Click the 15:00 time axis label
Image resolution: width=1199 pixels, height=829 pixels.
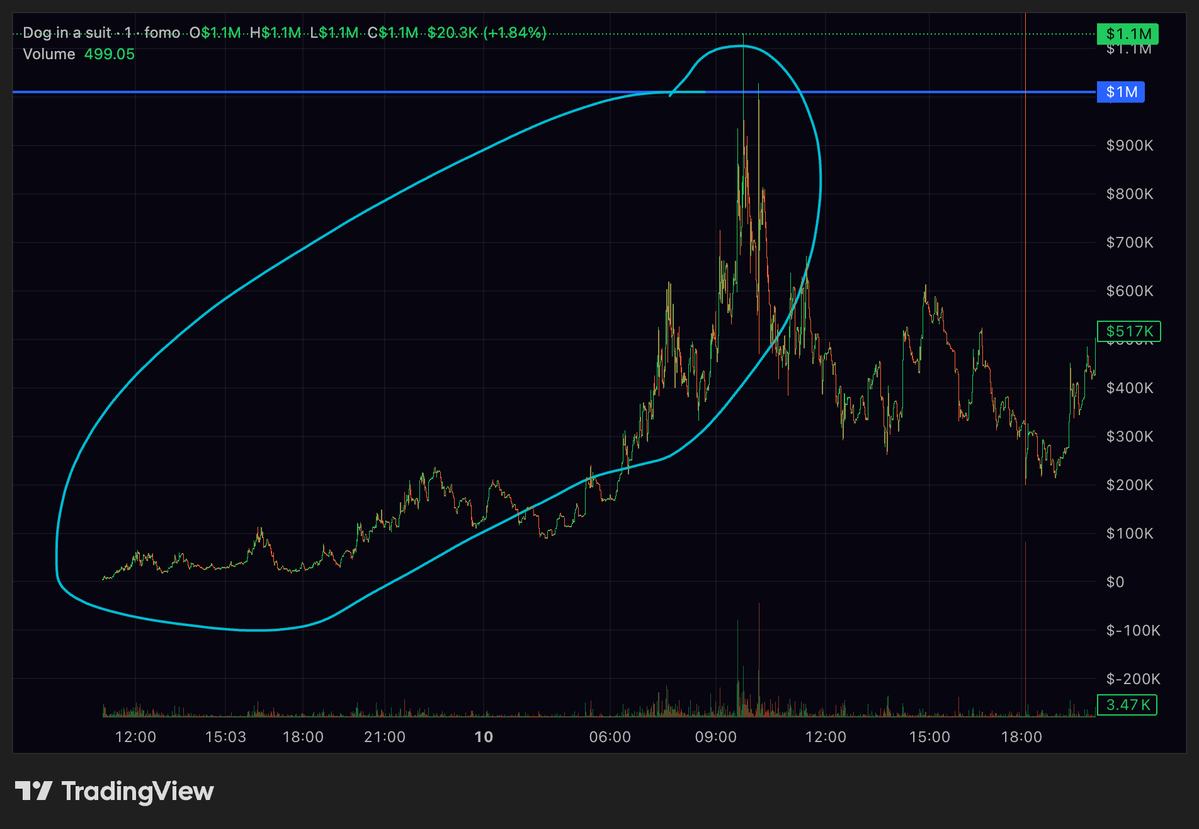929,737
